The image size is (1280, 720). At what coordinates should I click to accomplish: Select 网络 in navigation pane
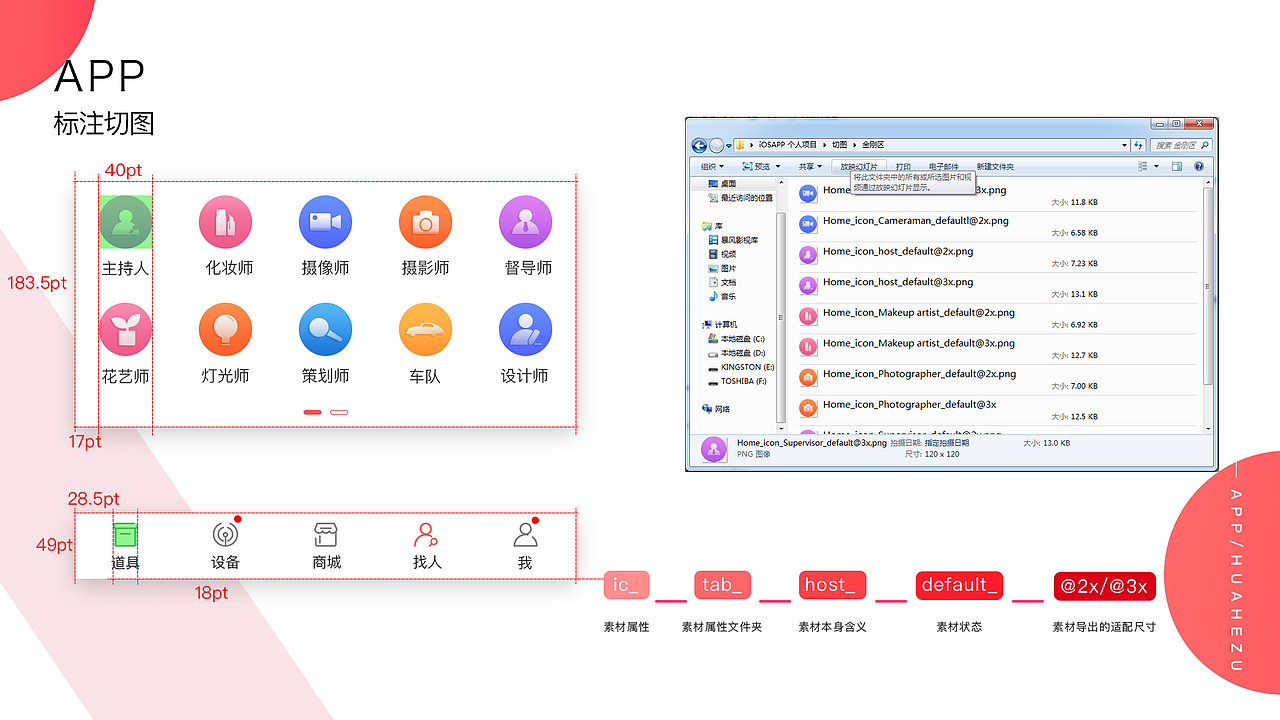click(716, 409)
